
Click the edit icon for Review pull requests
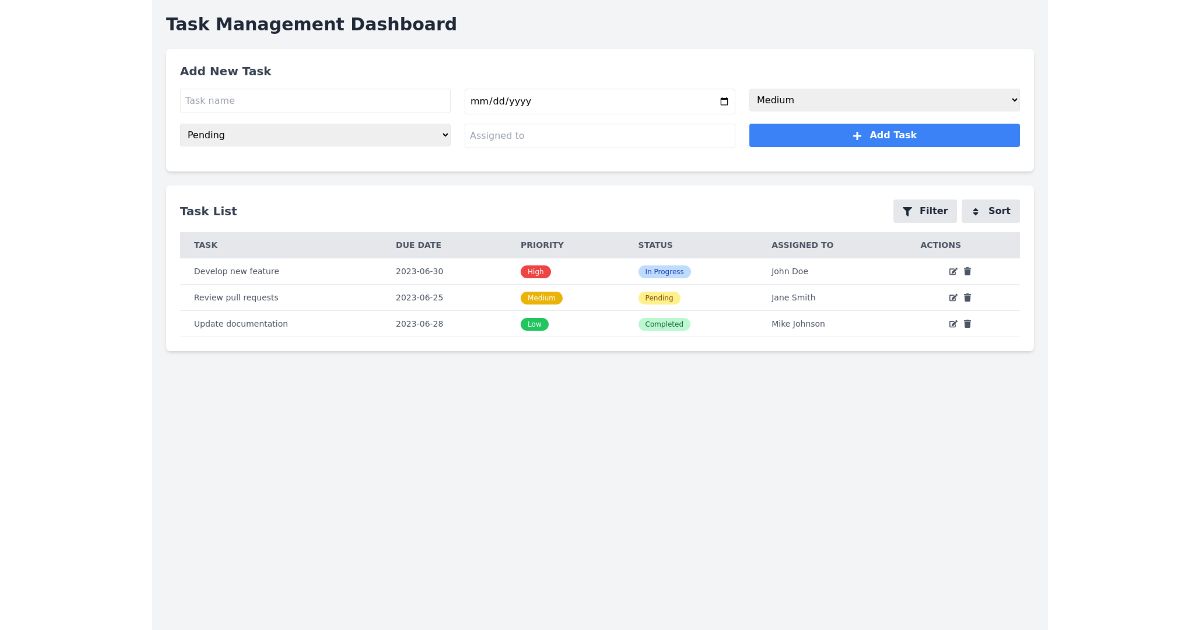coord(953,297)
